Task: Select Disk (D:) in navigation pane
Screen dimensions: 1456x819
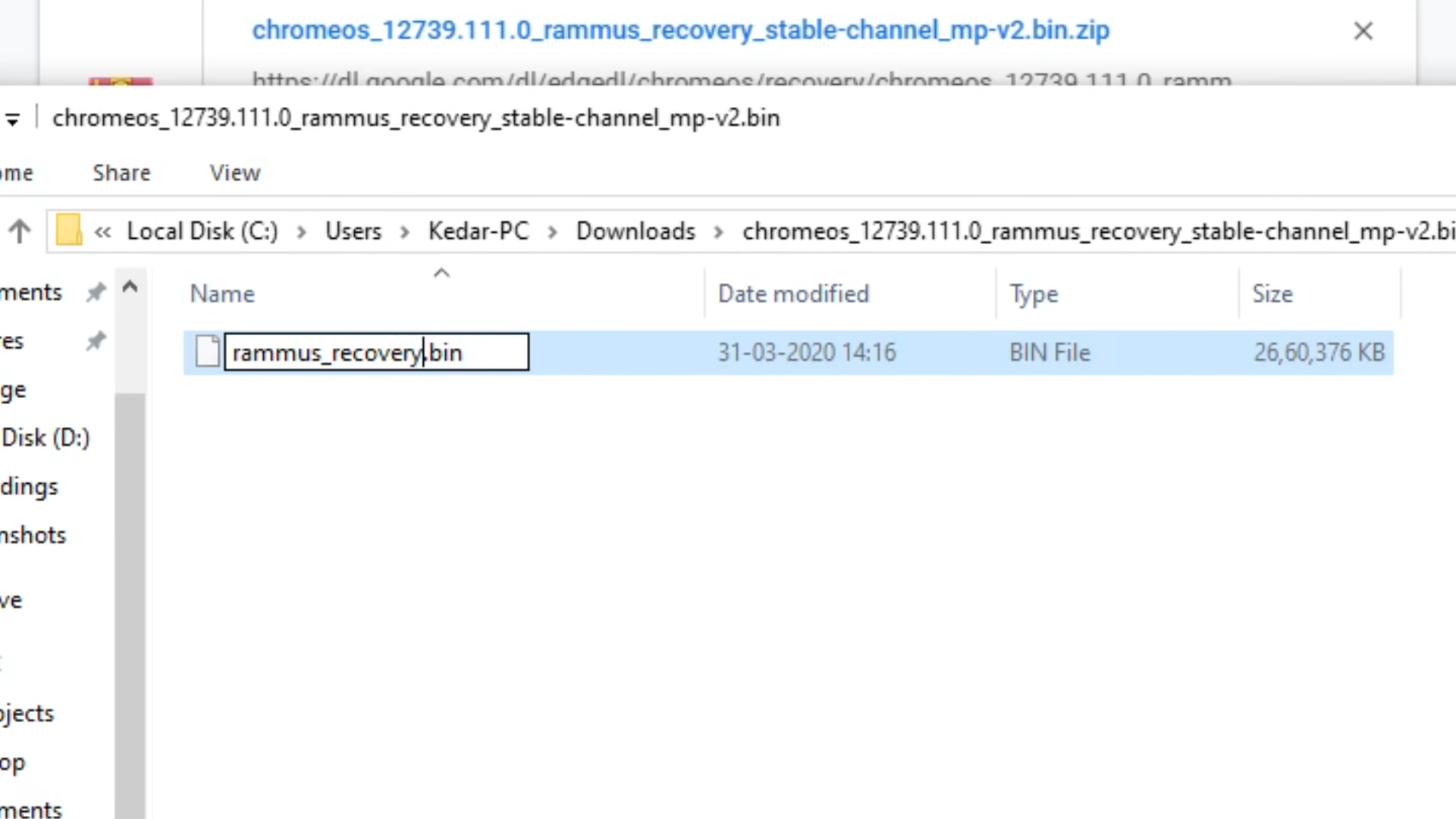Action: tap(45, 438)
